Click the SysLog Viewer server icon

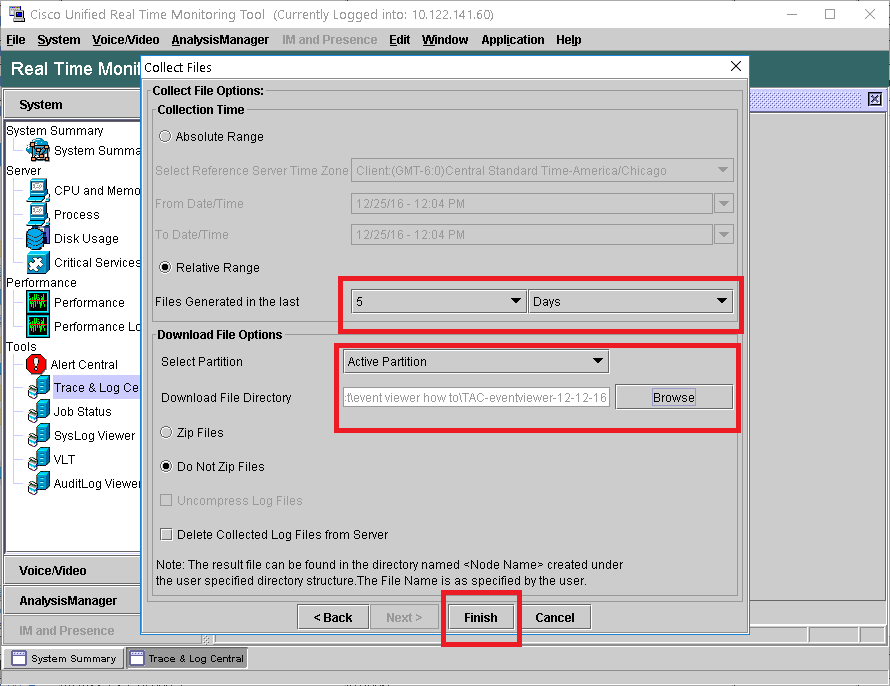pos(39,435)
